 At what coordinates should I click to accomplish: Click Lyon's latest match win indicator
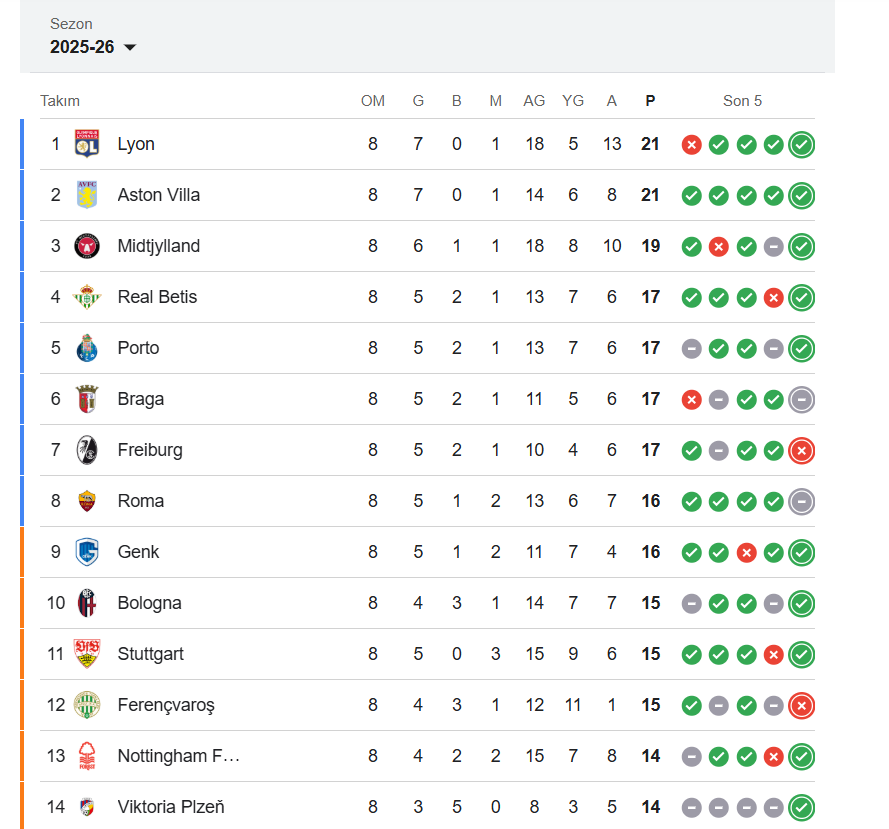[x=801, y=145]
